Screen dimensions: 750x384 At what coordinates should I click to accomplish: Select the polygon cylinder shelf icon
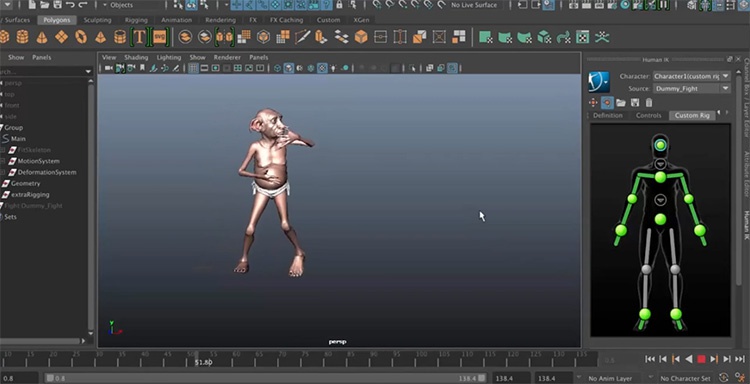pyautogui.click(x=22, y=37)
